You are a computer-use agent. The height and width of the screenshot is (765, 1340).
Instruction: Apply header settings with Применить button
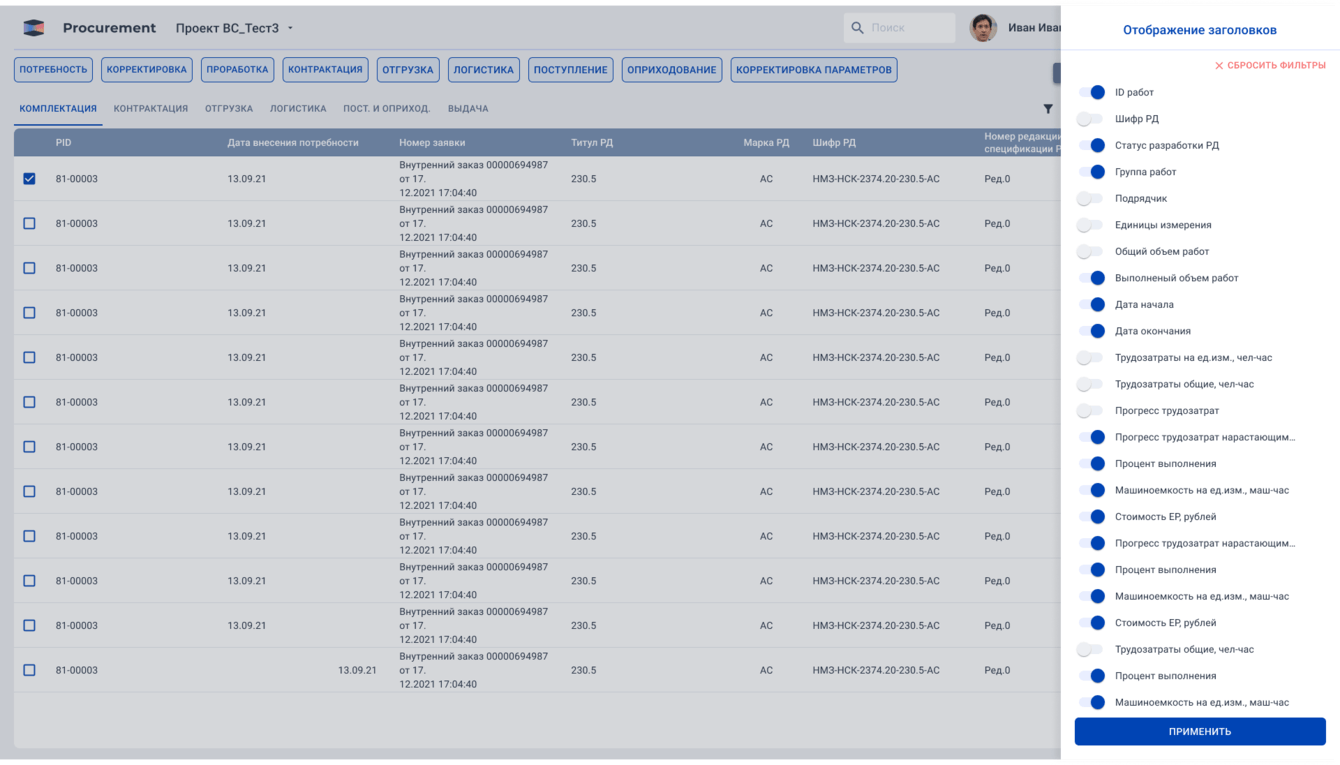coord(1200,731)
